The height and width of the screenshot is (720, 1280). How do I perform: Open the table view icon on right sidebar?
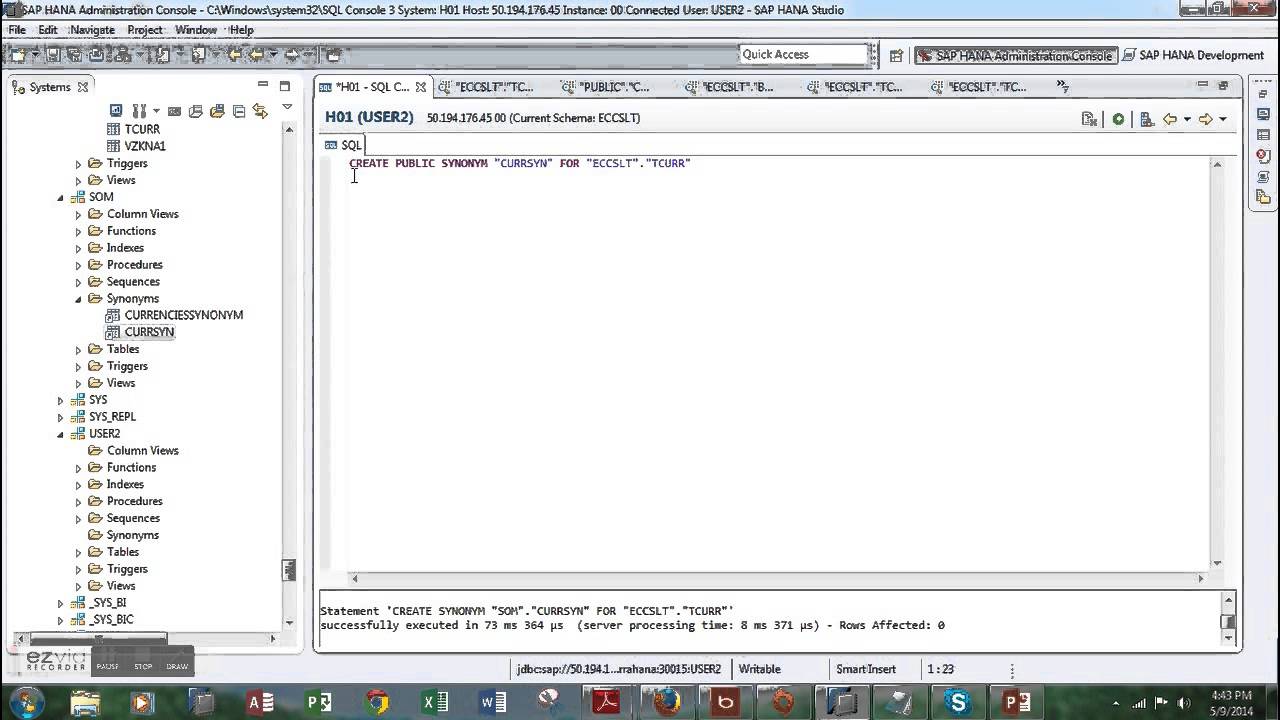coord(1263,135)
